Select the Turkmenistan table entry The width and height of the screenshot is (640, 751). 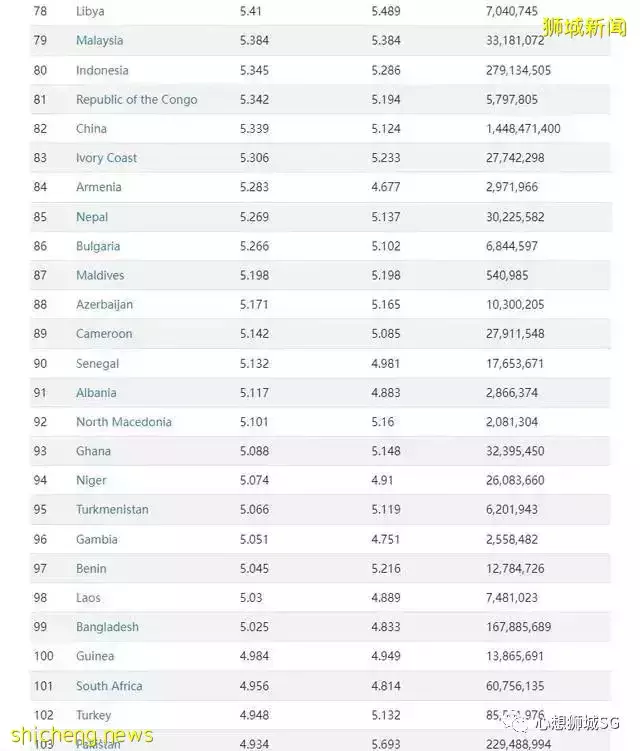(112, 510)
